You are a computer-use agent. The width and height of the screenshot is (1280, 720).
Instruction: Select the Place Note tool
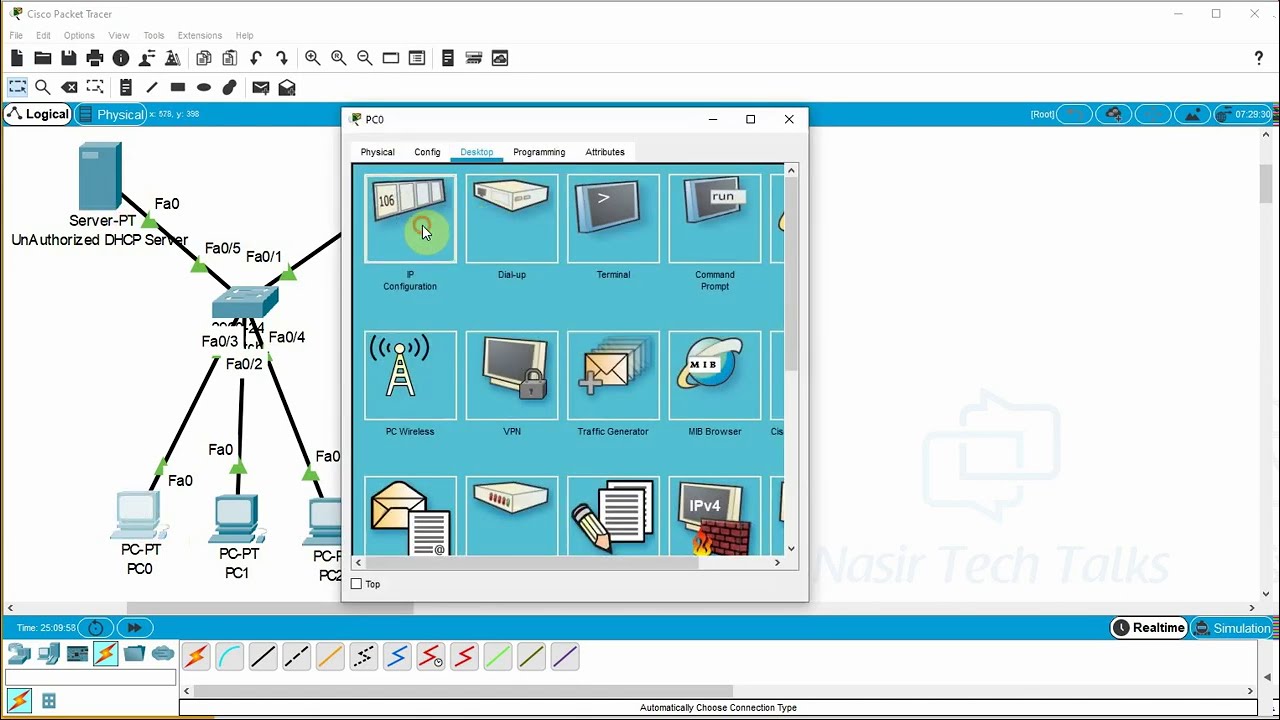point(125,87)
